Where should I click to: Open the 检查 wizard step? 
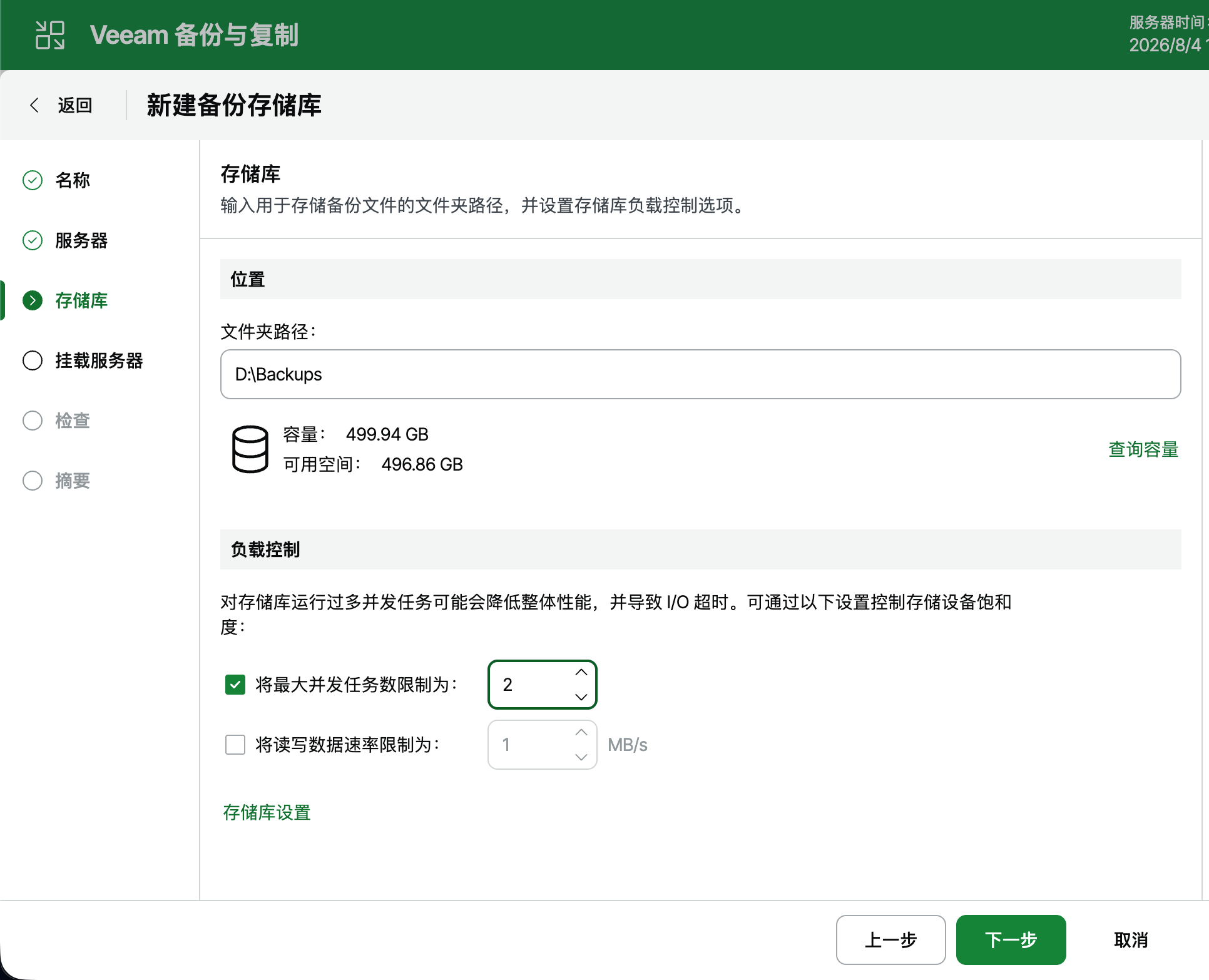click(73, 421)
